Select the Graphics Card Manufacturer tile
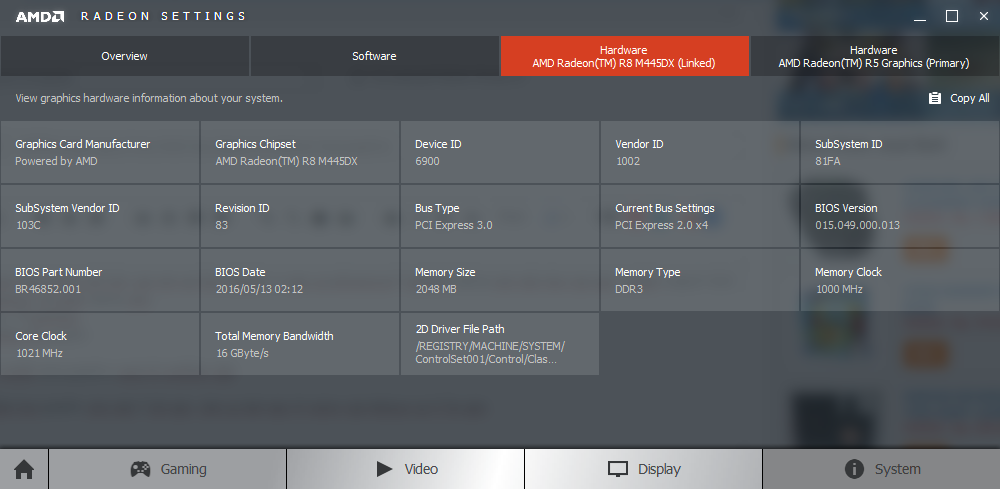The image size is (1000, 489). tap(99, 152)
